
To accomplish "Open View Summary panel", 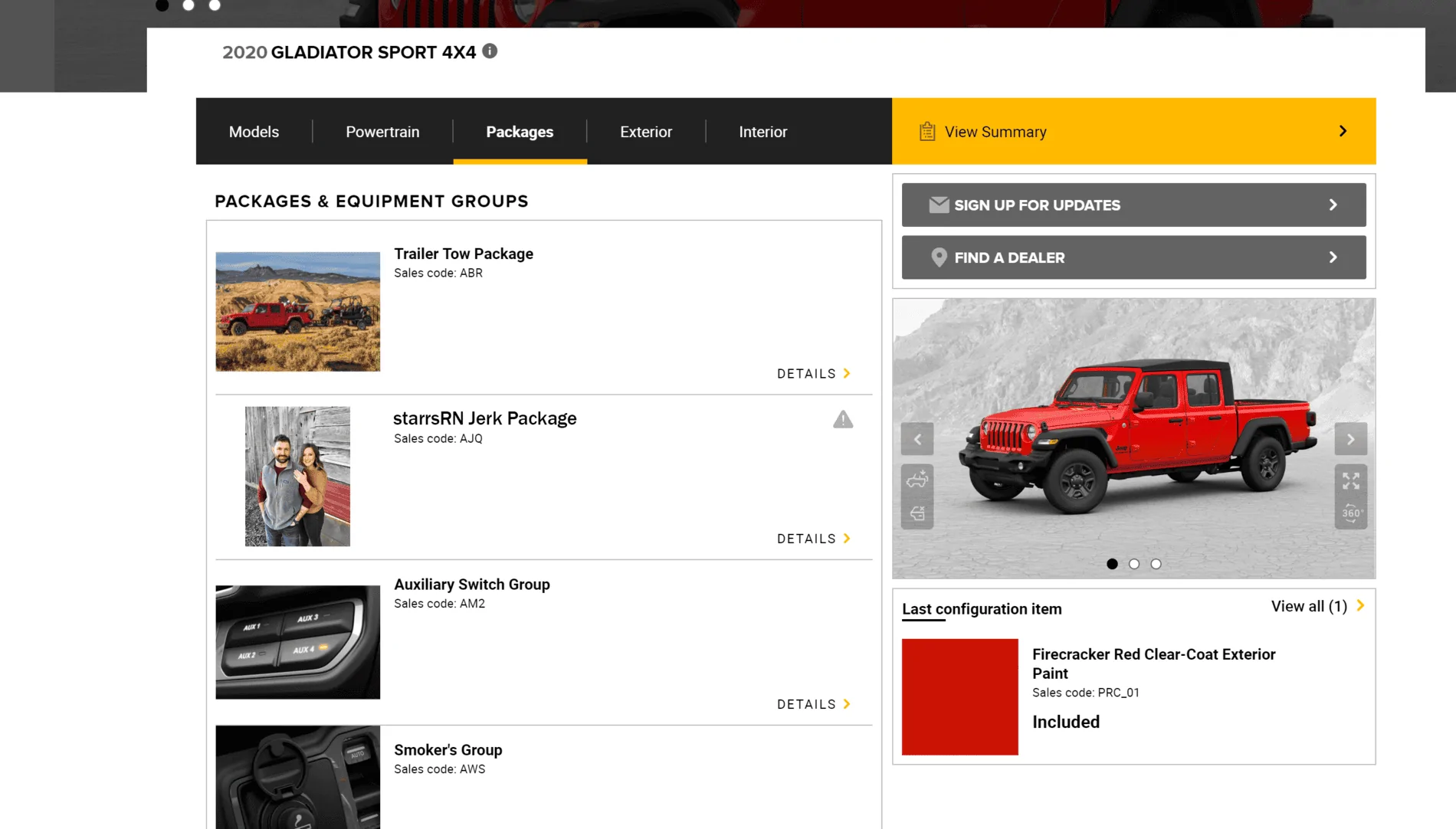I will pyautogui.click(x=1133, y=131).
